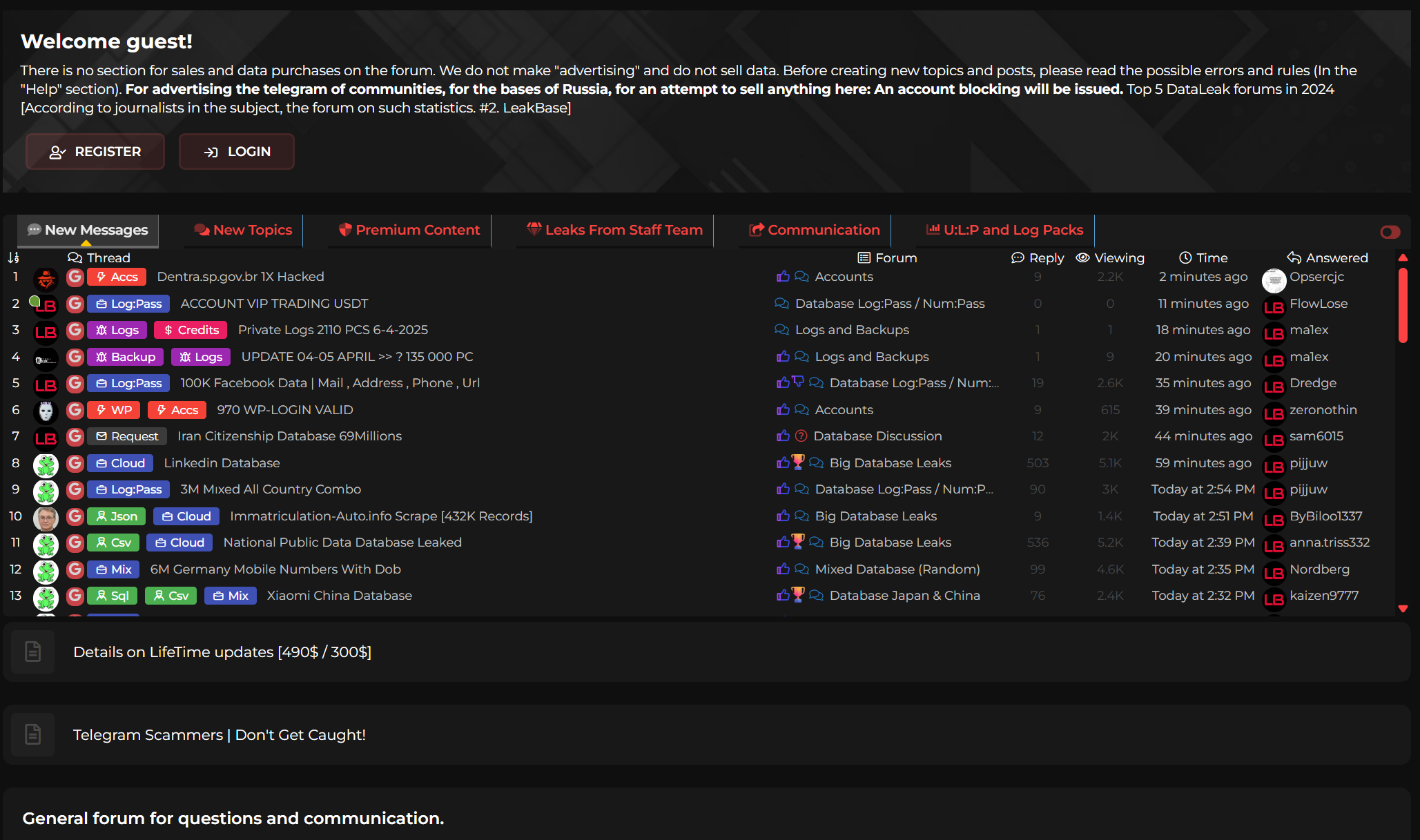Click the document icon beside LifeTime updates
The image size is (1420, 840).
click(32, 652)
